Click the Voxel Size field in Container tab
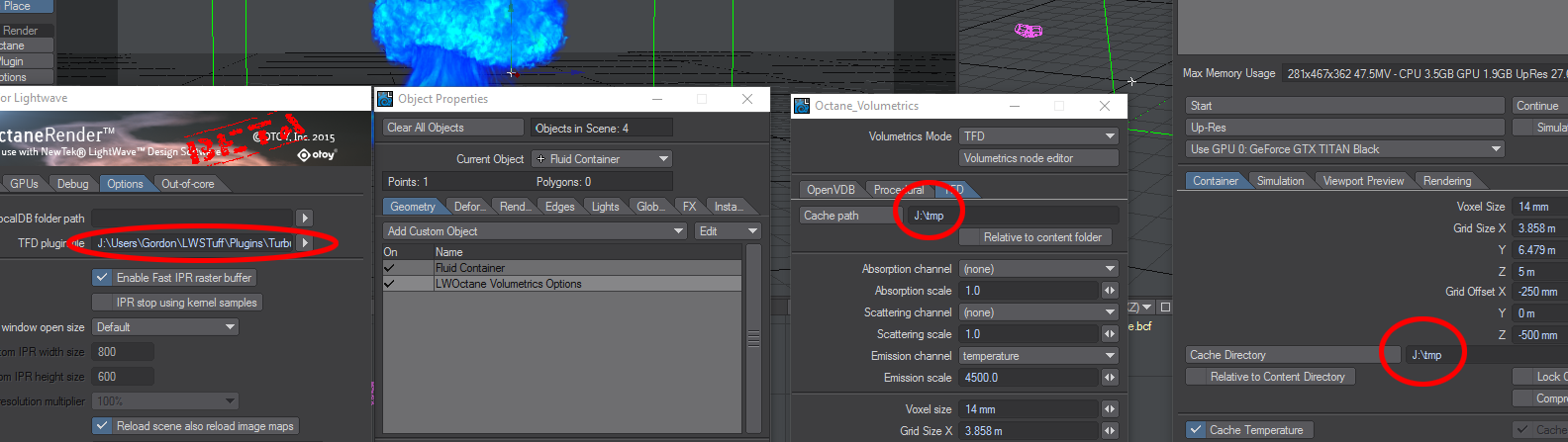 [1540, 207]
